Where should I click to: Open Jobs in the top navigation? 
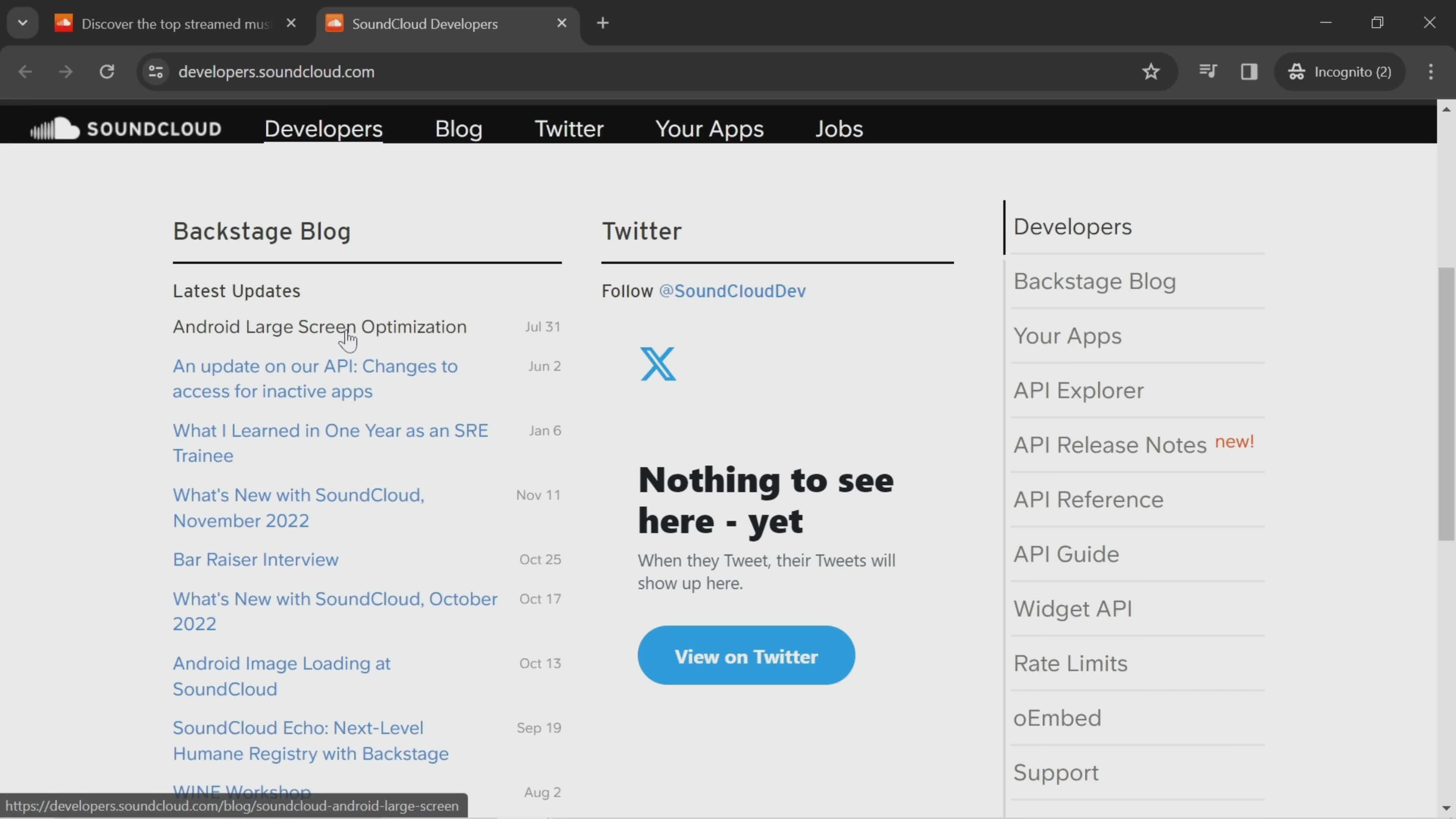click(x=839, y=129)
